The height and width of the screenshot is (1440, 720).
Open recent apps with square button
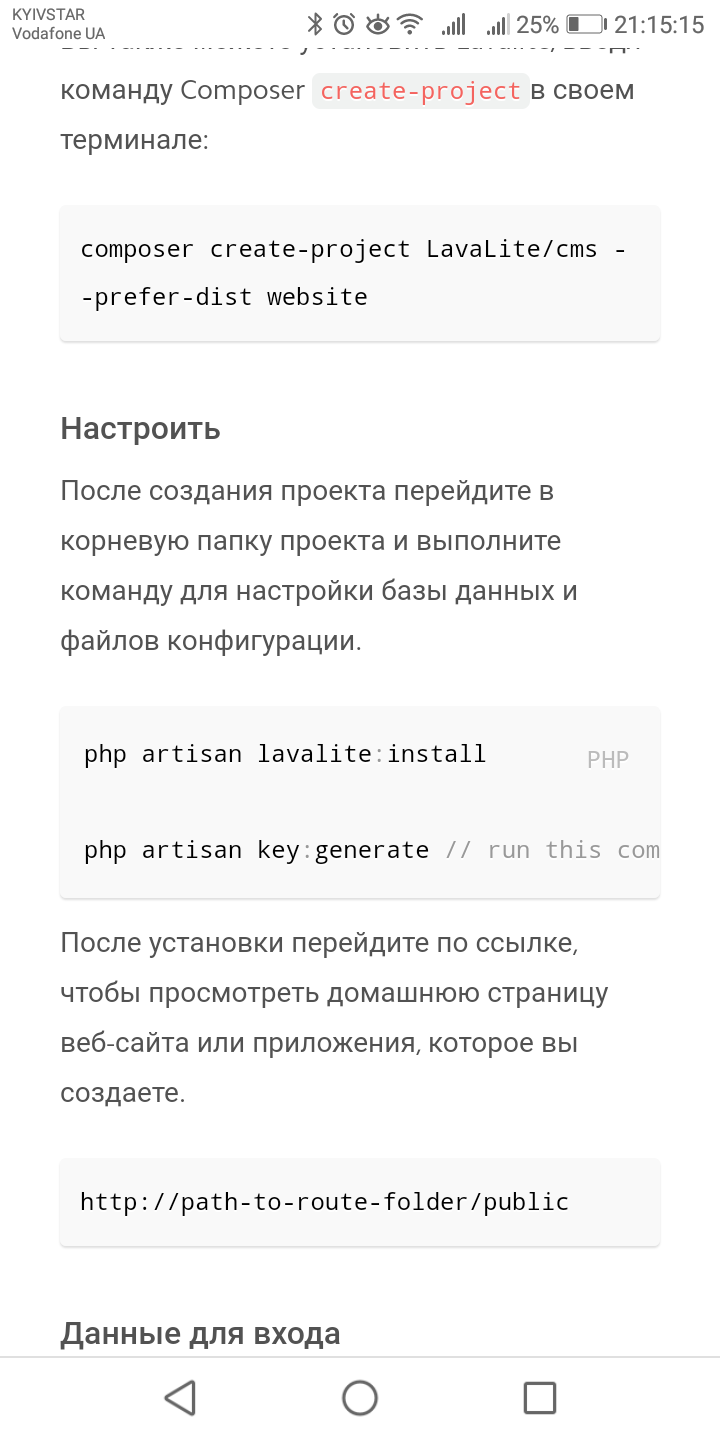pyautogui.click(x=540, y=1397)
